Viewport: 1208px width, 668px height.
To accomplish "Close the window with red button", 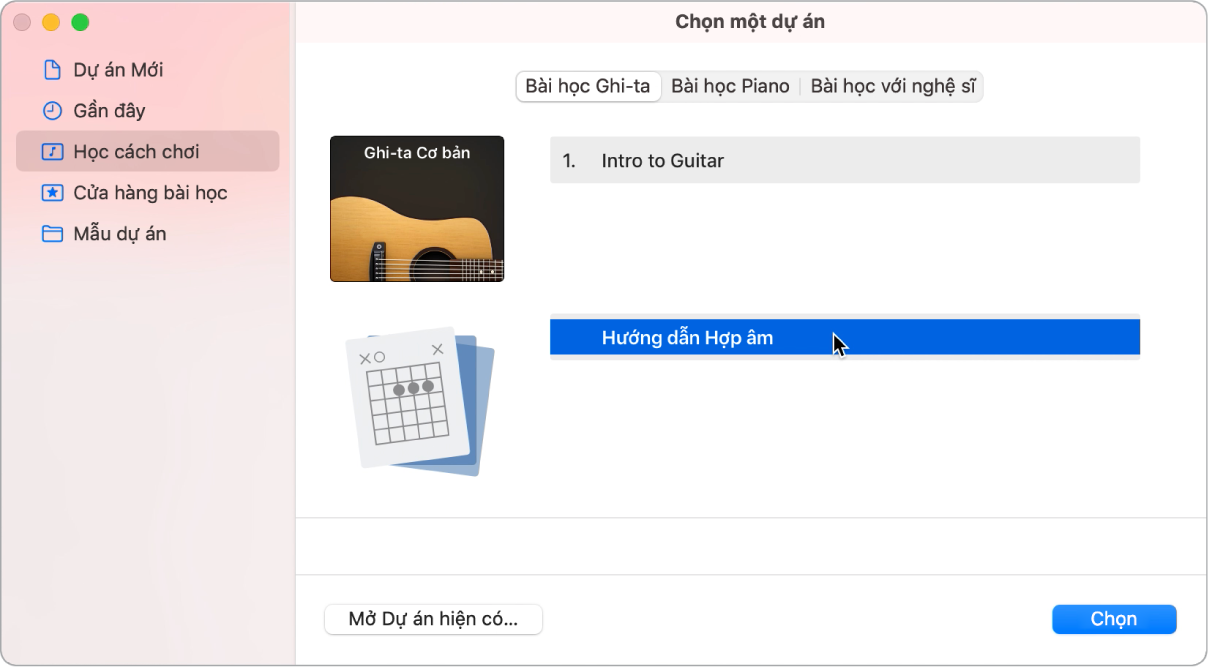I will (22, 22).
